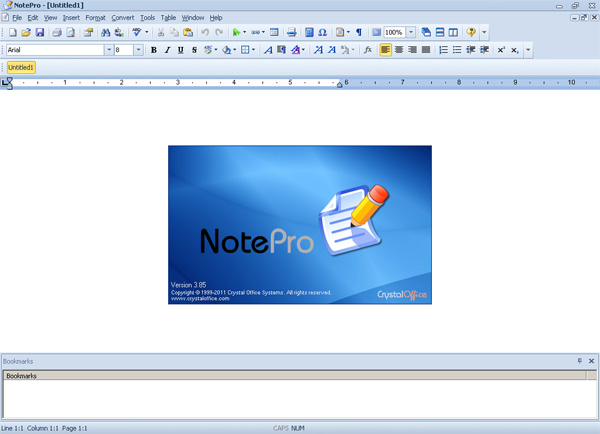Click the blue letter A font icon

[x=268, y=50]
